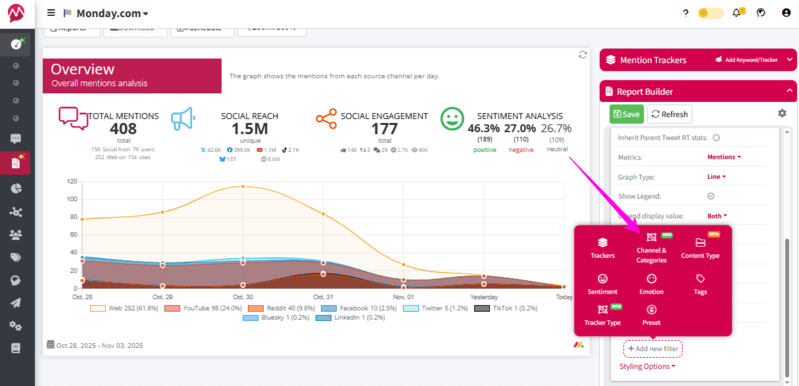
Task: Refresh the Overview widget with the reload icon
Action: click(x=582, y=55)
